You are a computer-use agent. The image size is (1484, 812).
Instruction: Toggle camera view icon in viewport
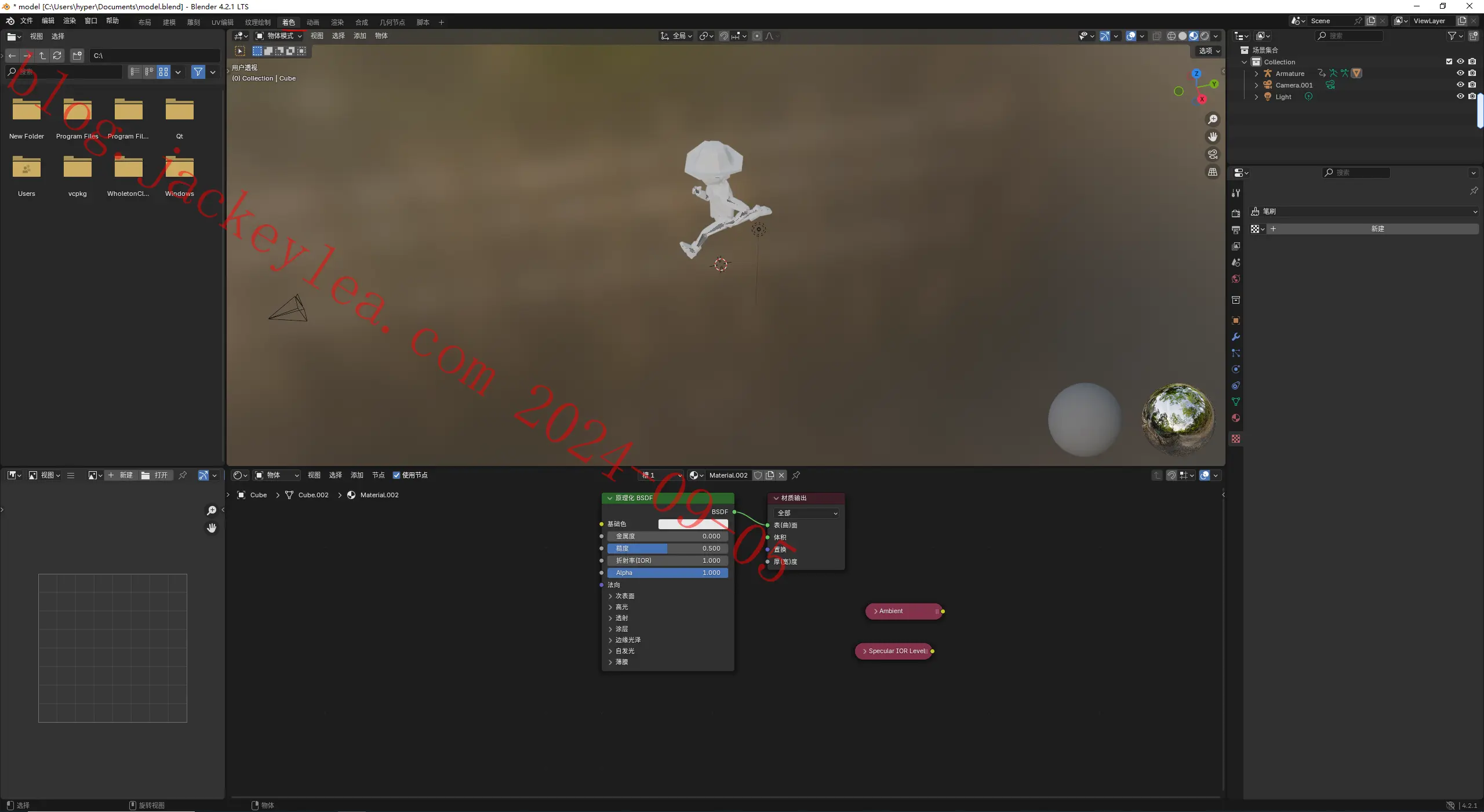[1212, 154]
